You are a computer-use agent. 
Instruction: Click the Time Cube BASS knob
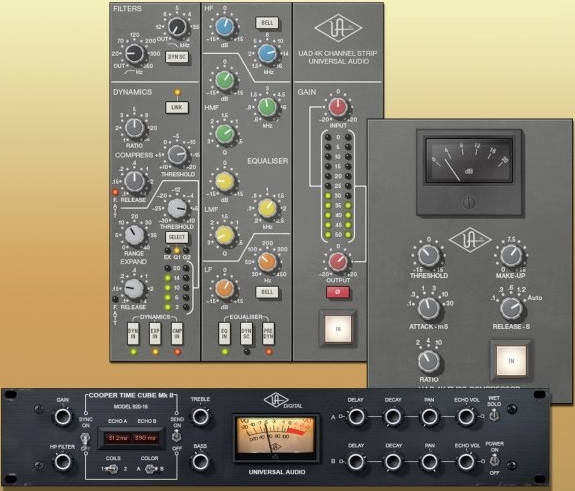pos(200,462)
